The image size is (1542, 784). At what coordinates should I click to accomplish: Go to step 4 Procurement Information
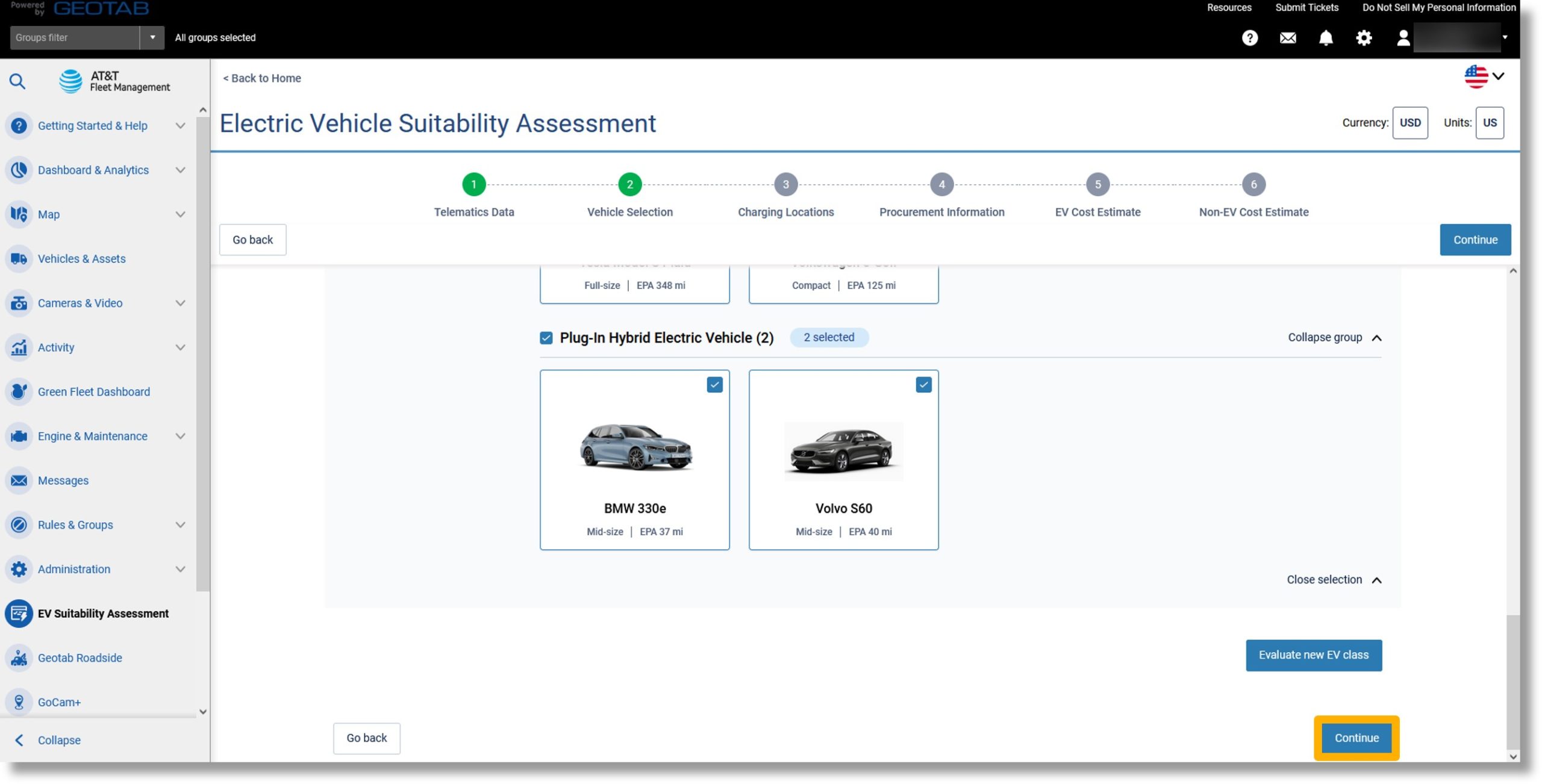941,185
